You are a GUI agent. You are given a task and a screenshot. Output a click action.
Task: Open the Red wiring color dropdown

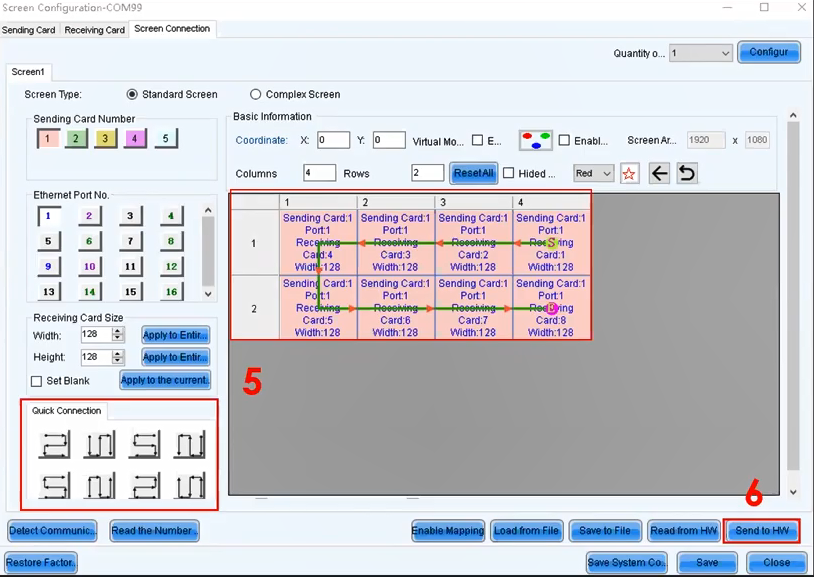(x=595, y=173)
